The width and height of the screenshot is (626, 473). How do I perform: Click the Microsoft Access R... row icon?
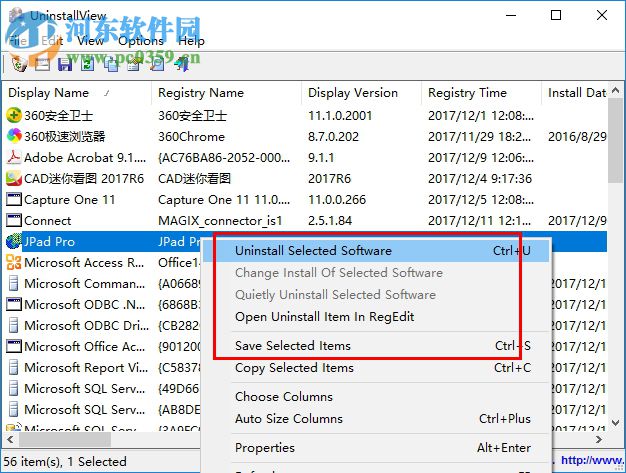(x=14, y=262)
